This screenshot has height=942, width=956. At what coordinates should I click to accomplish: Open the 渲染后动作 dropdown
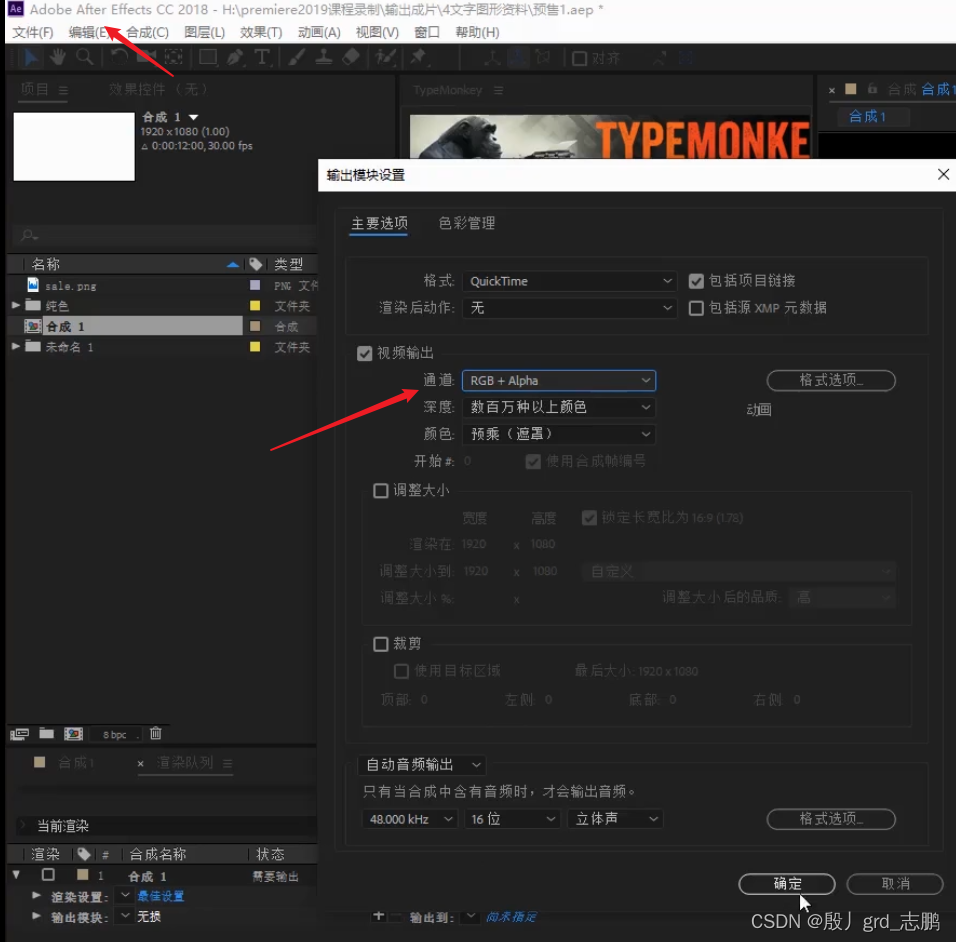tap(569, 308)
